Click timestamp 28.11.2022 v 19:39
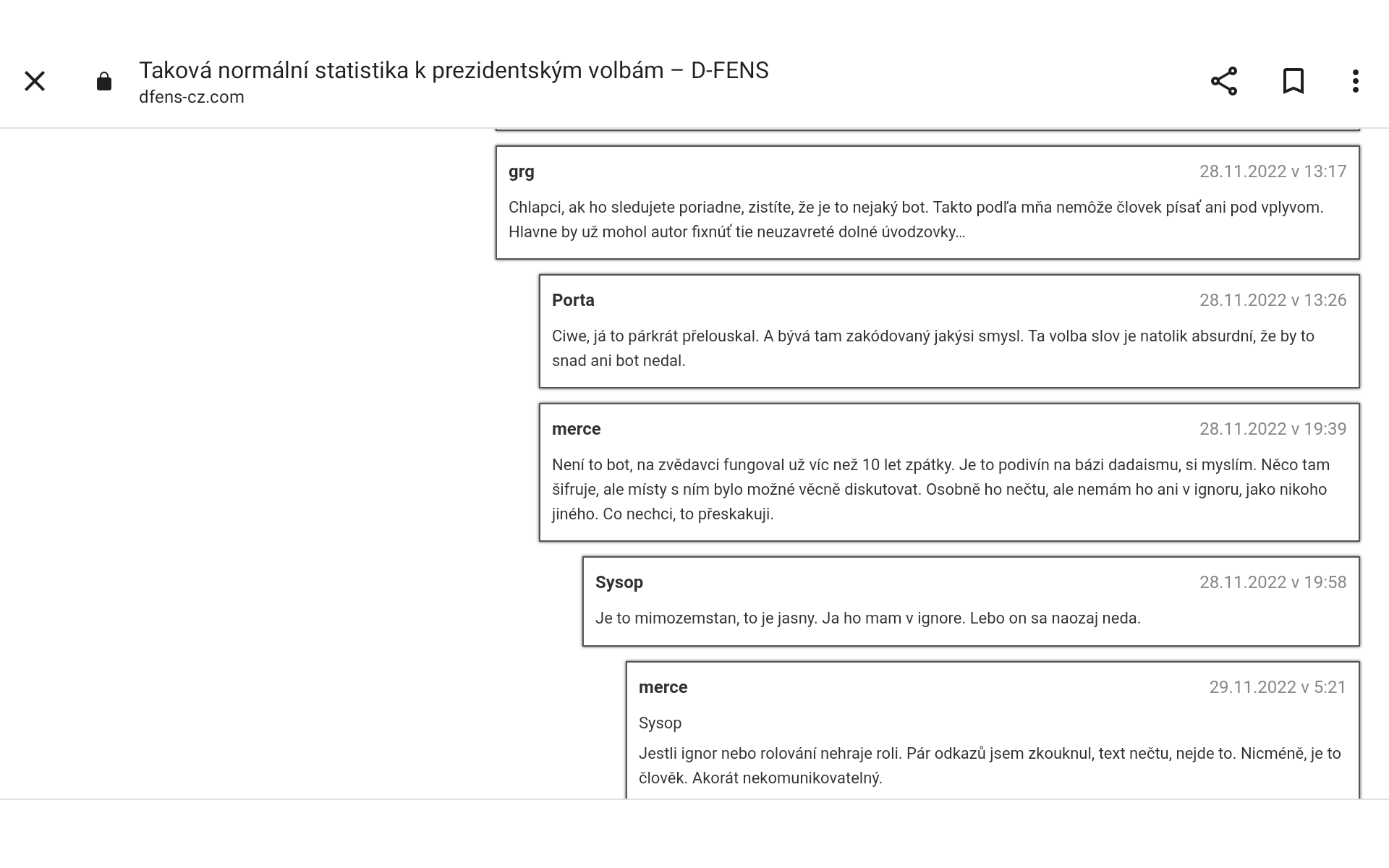The width and height of the screenshot is (1389, 868). (x=1273, y=429)
